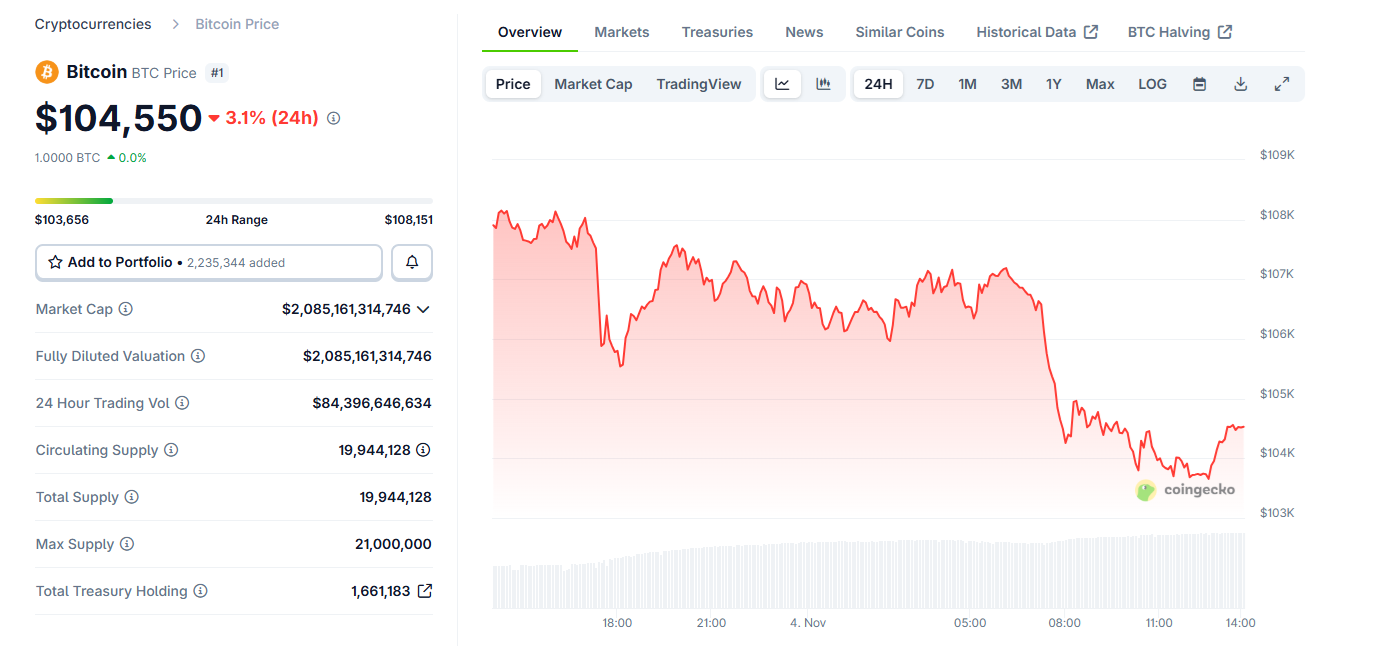Select the 7D time range
This screenshot has height=646, width=1378.
point(925,84)
